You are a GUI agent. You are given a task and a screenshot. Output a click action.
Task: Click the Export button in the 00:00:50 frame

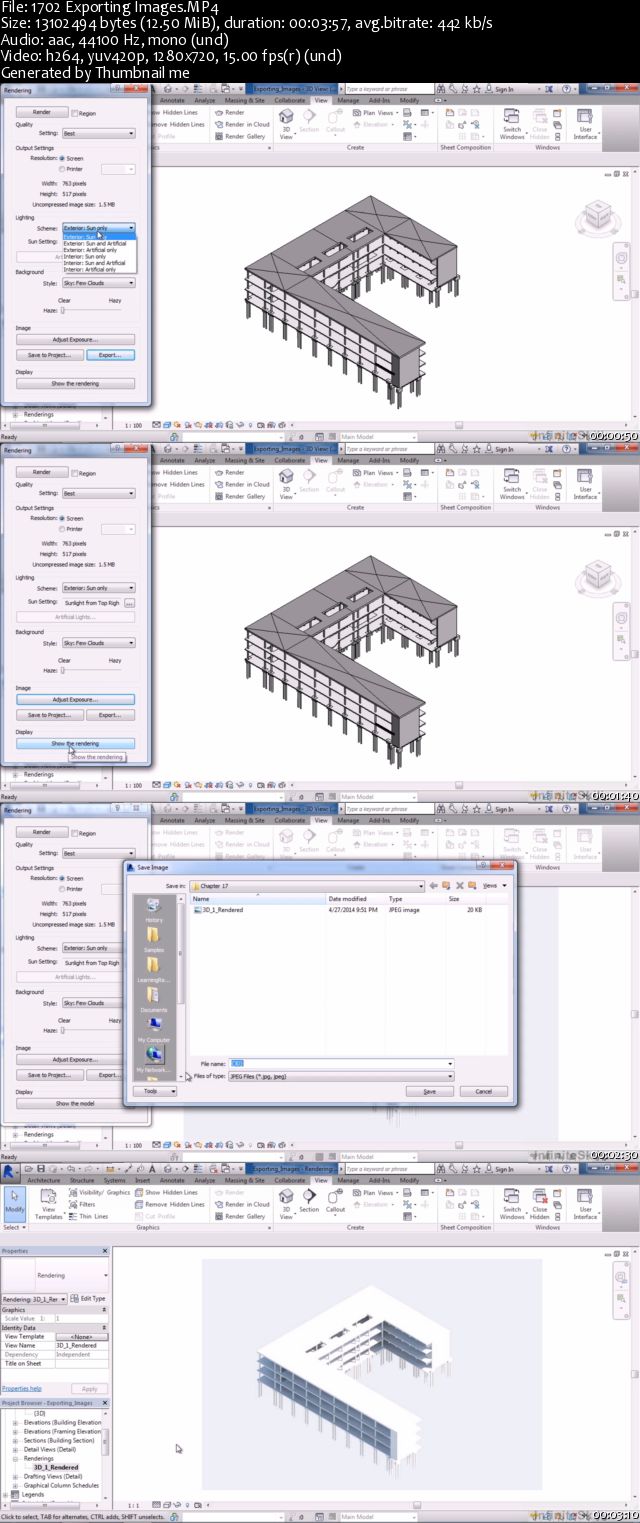pyautogui.click(x=110, y=355)
